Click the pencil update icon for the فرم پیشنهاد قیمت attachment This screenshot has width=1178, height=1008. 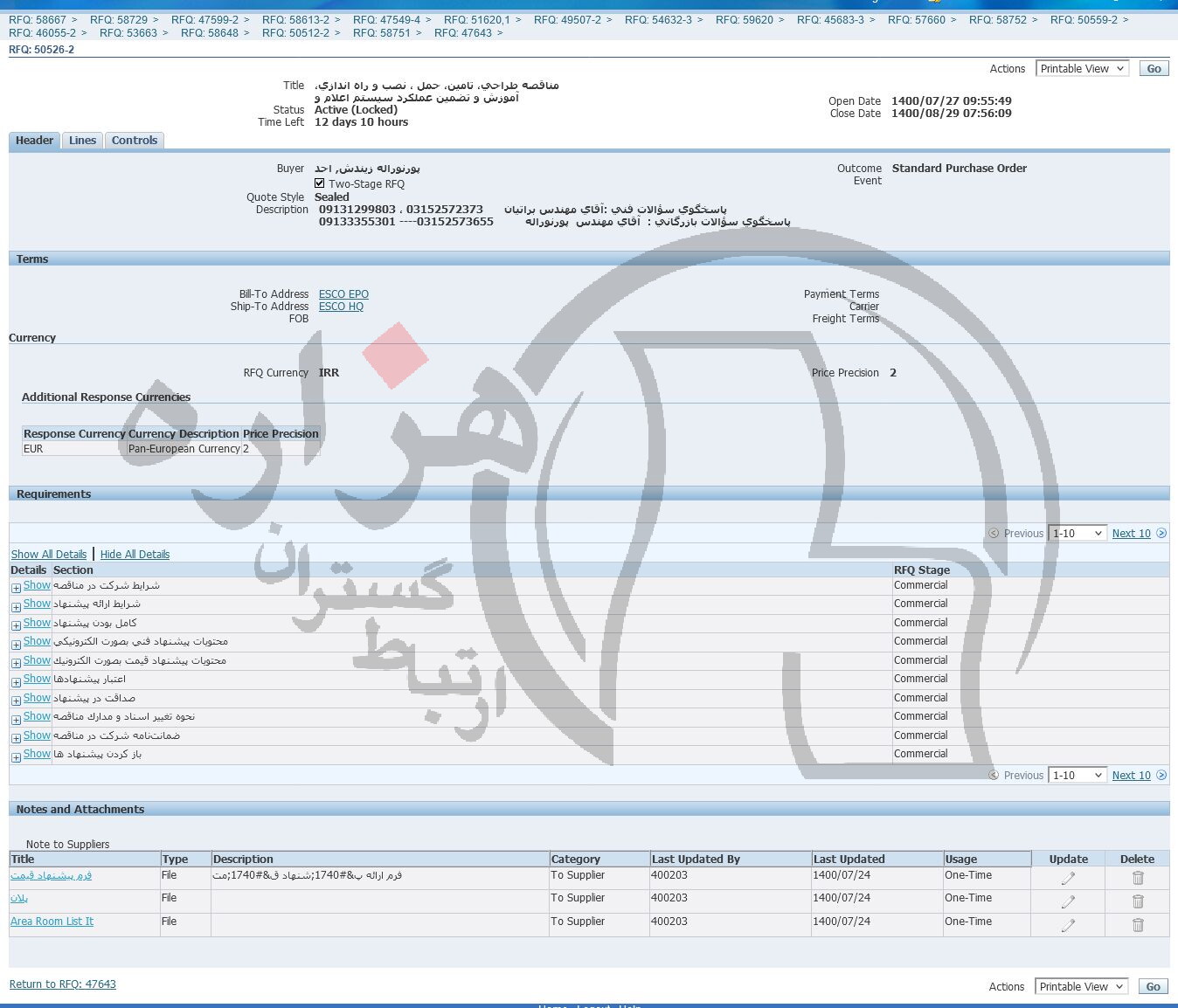tap(1068, 878)
